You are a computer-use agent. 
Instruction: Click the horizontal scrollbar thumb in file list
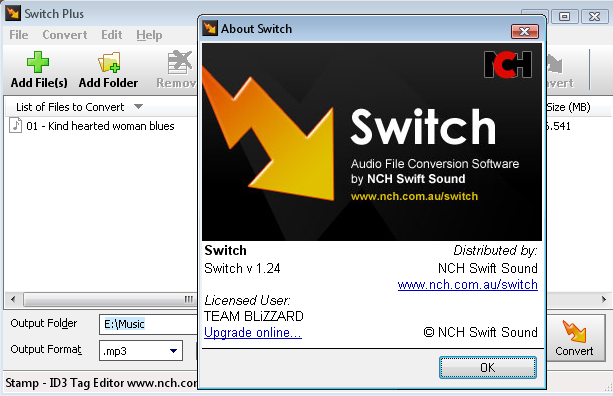[x=110, y=300]
